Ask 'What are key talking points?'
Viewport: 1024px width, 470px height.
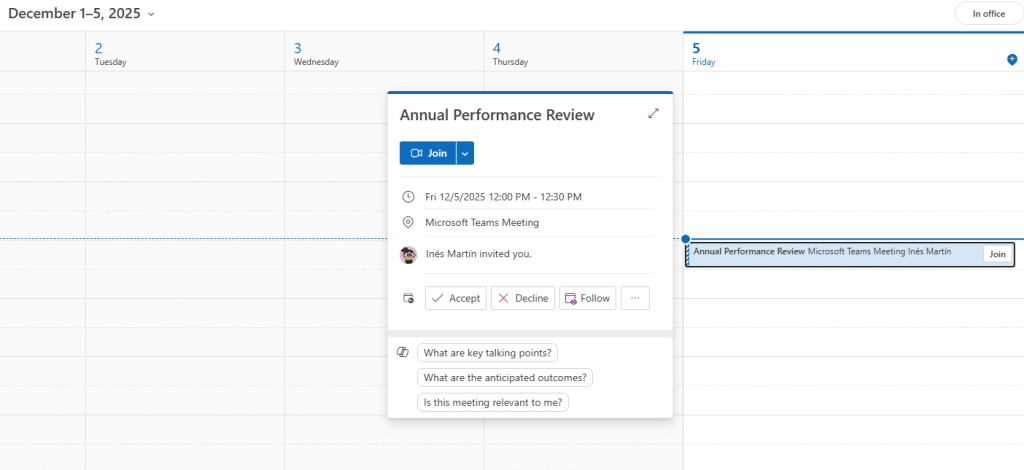click(487, 353)
